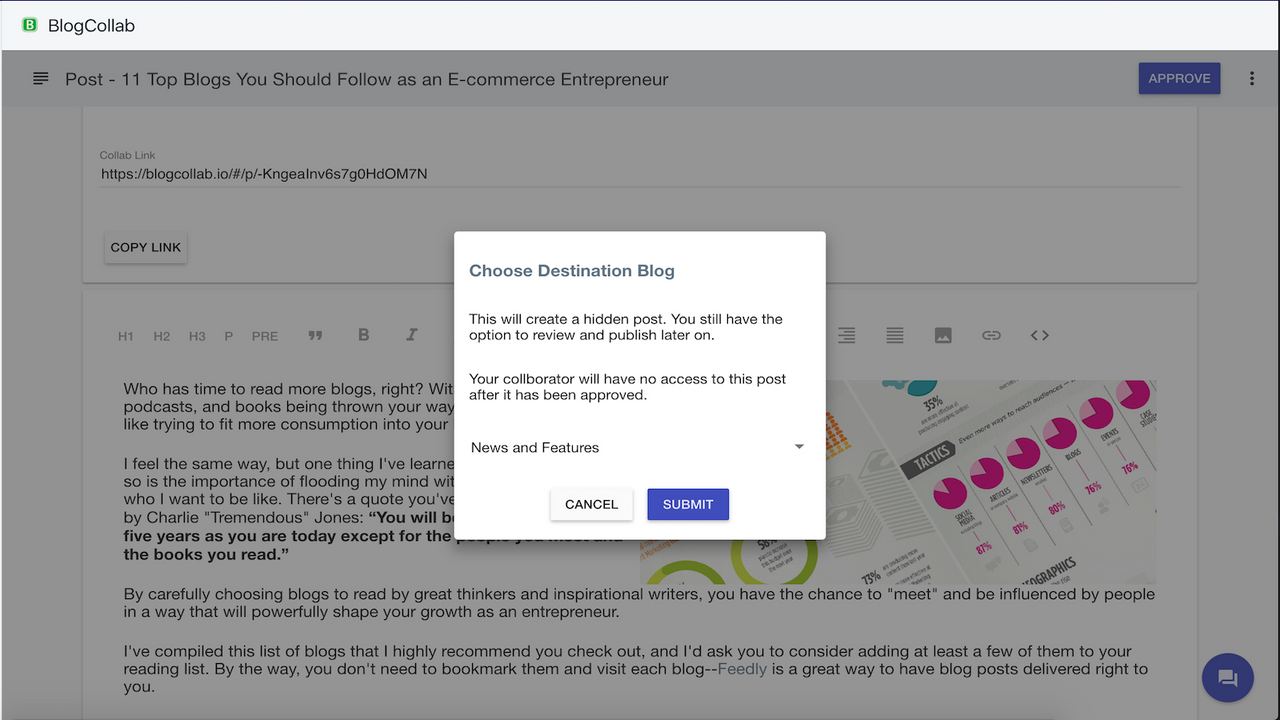This screenshot has width=1280, height=720.
Task: Approve the post
Action: tap(1179, 78)
